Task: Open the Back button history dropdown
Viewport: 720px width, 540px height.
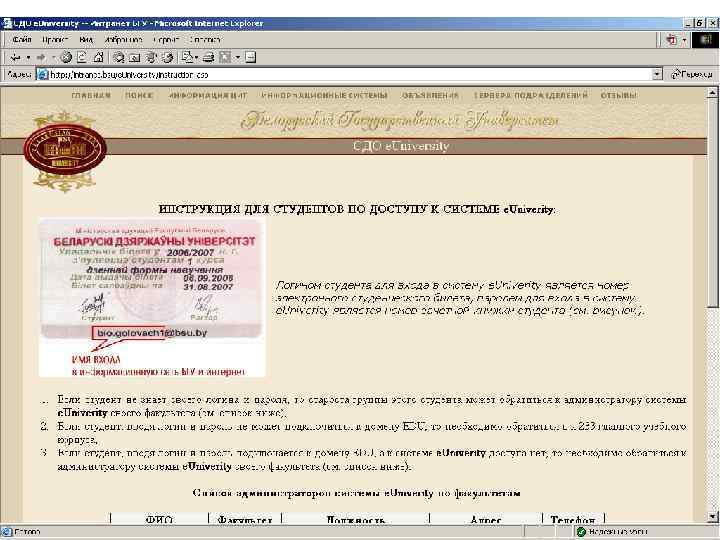Action: (28, 57)
